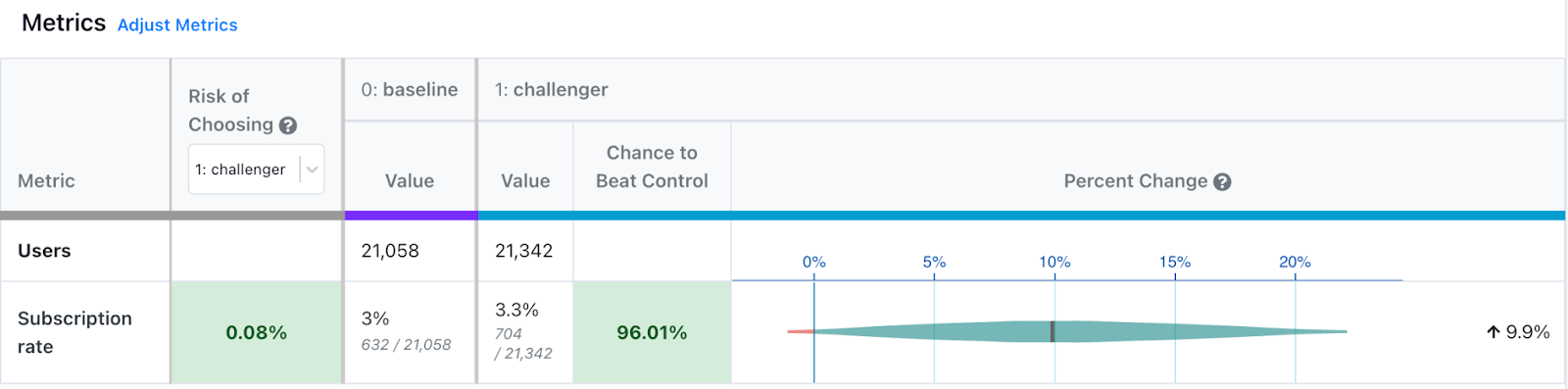Click the 0.08% risk cell
1568x389 pixels.
coord(257,332)
